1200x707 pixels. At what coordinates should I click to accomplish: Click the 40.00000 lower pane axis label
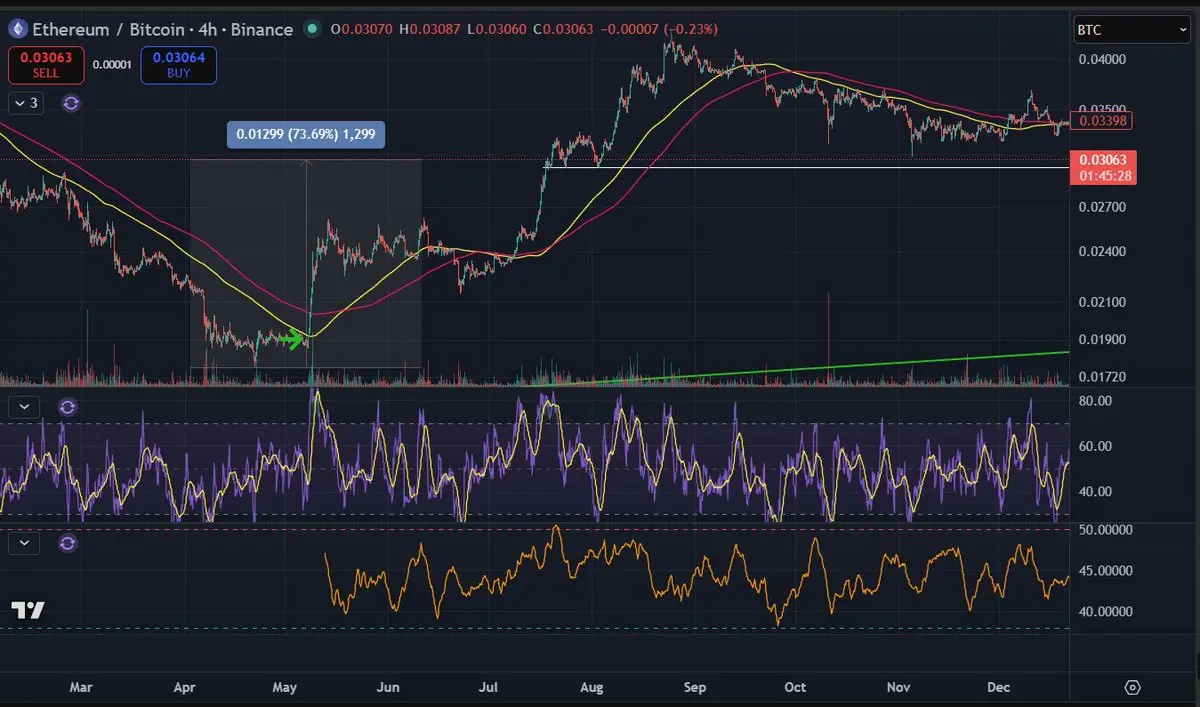coord(1104,611)
